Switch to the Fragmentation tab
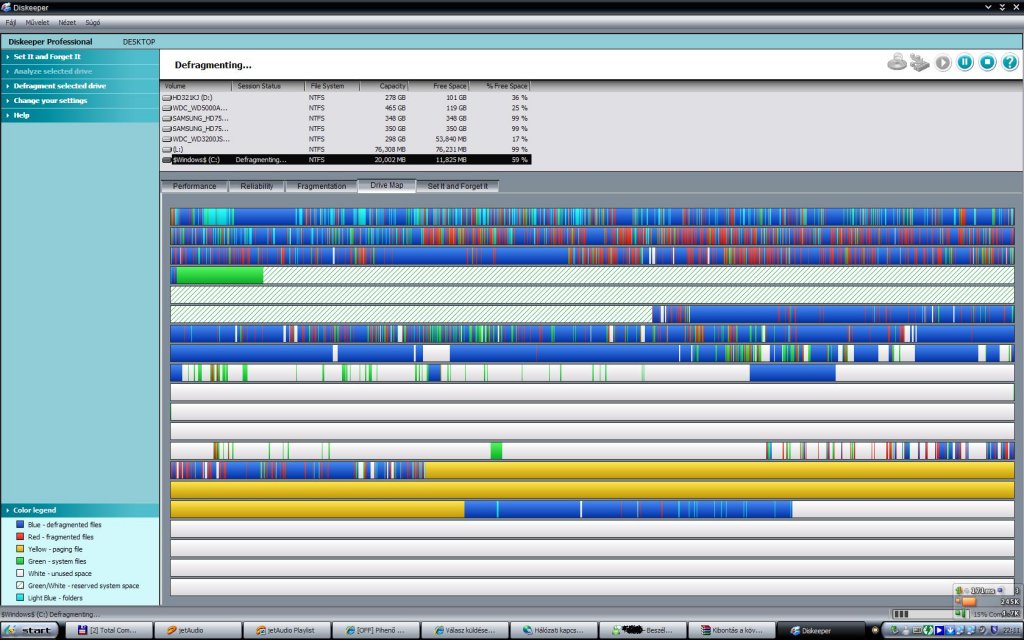The image size is (1024, 640). click(x=321, y=186)
